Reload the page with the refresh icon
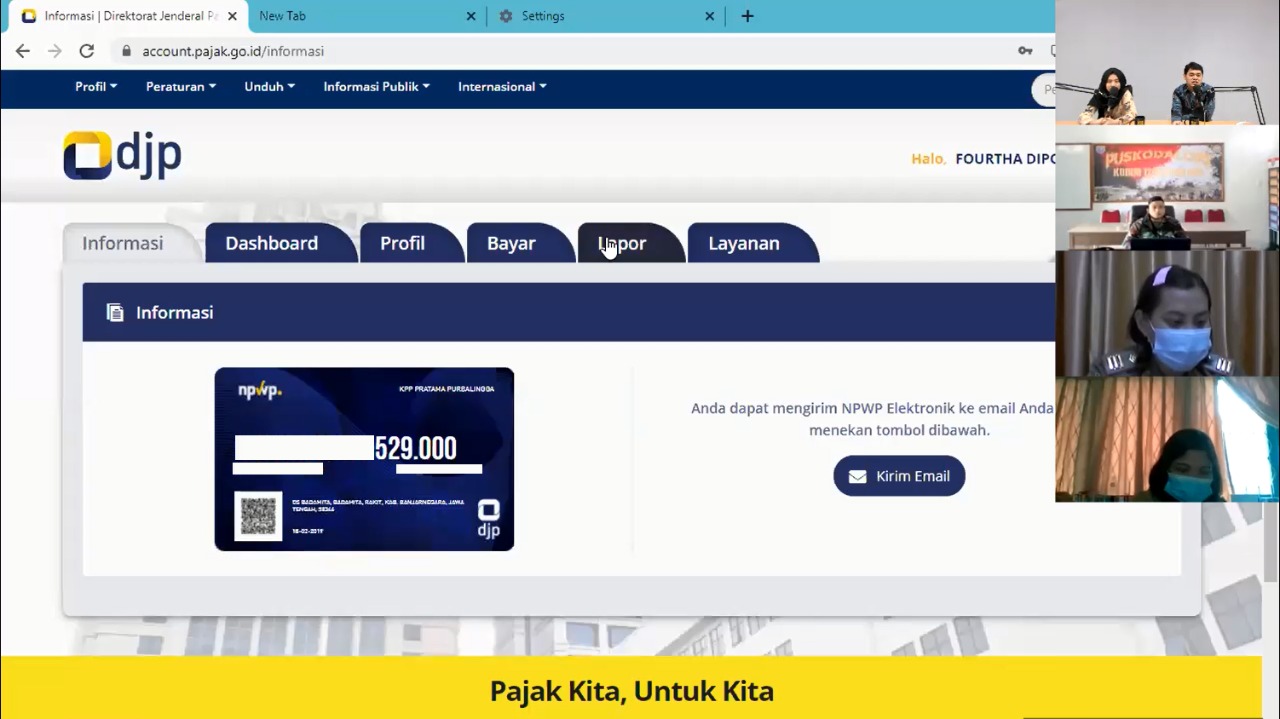Screen dimensions: 1280x719 (87, 51)
